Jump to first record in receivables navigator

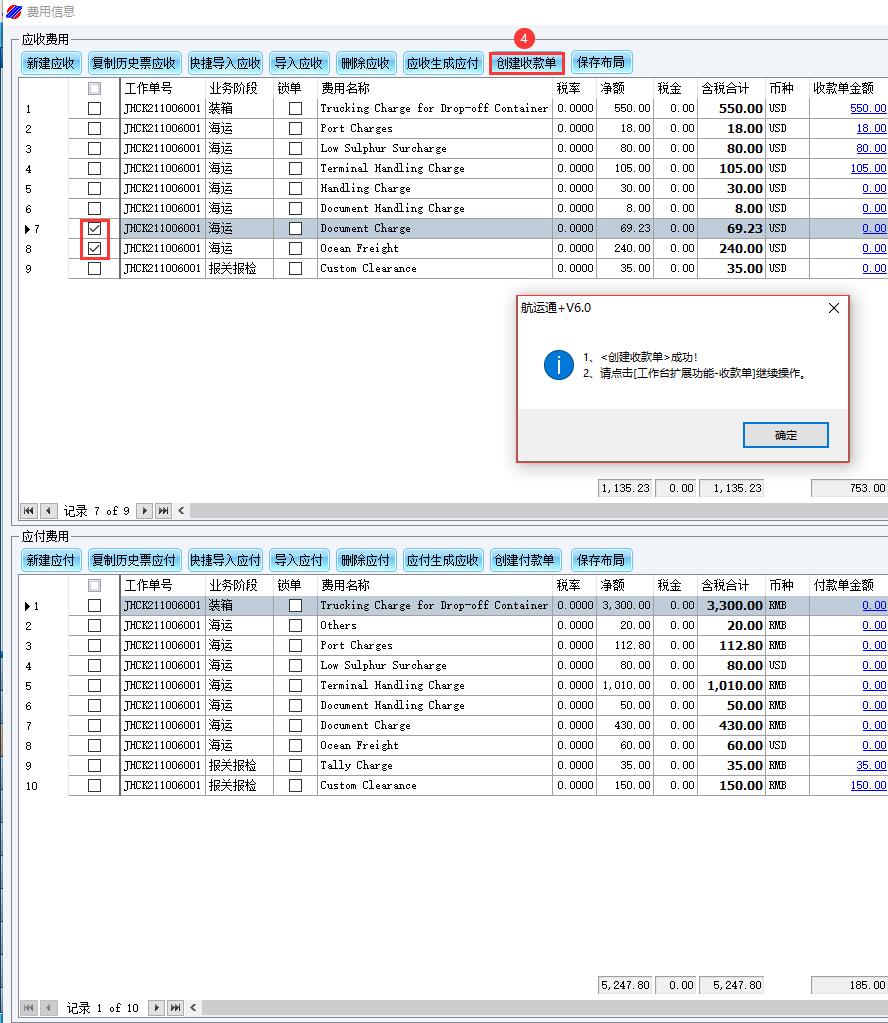pos(29,511)
